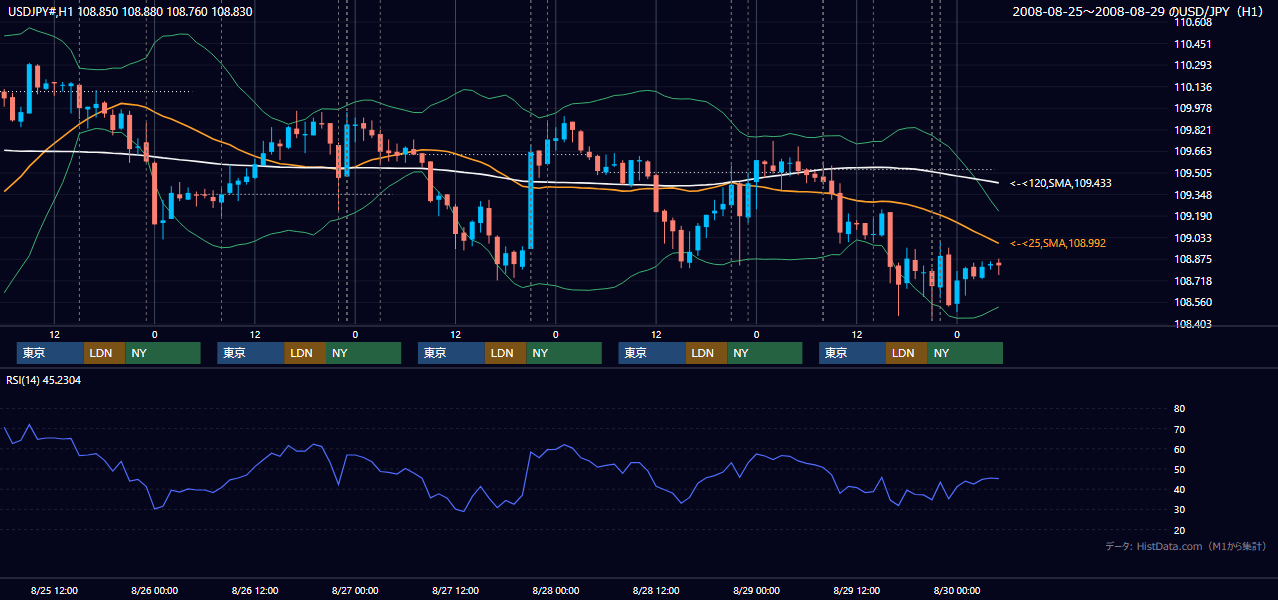Select the 25 SMA label reading 108.992

pos(1057,243)
